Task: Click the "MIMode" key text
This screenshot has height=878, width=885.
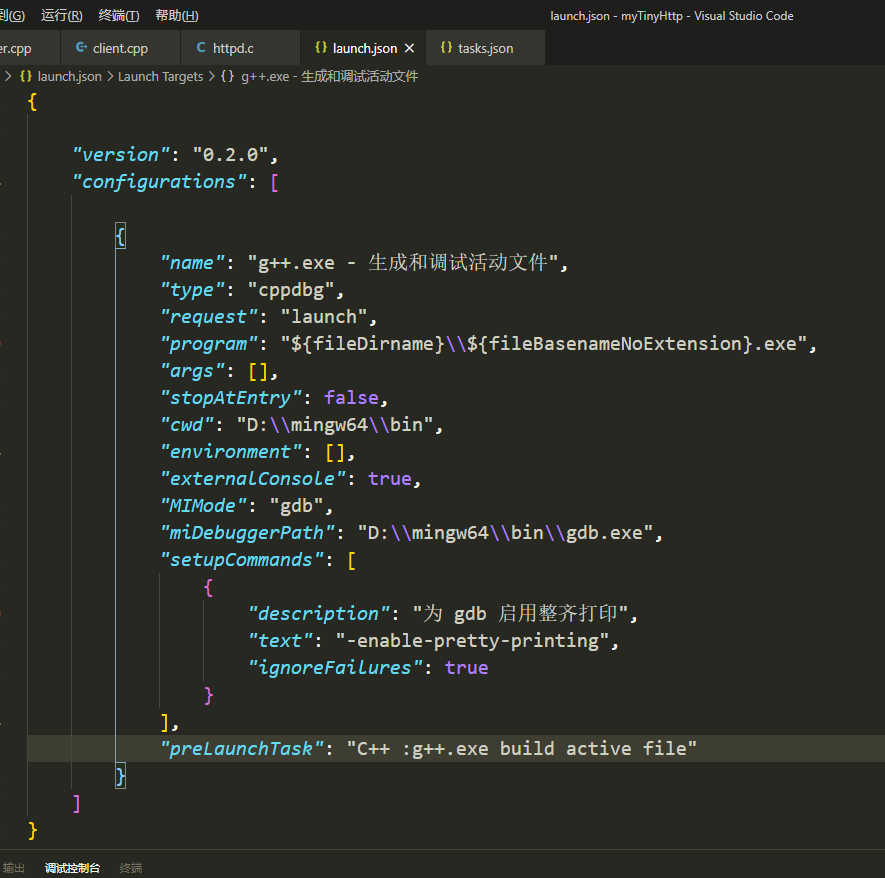Action: coord(204,506)
